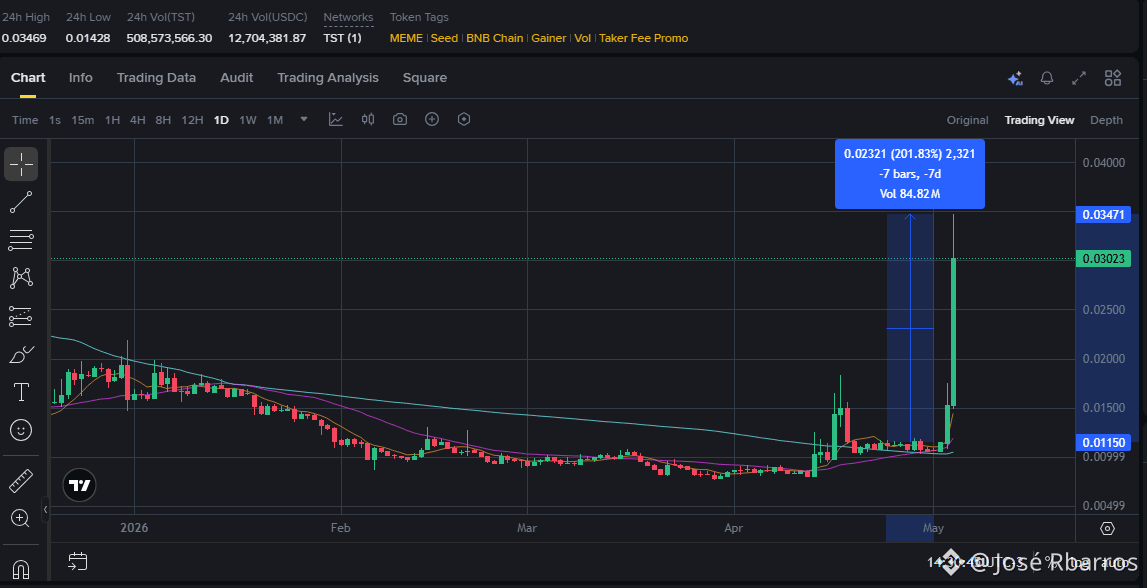This screenshot has width=1147, height=588.
Task: Click the TradingView logo badge
Action: (x=79, y=485)
